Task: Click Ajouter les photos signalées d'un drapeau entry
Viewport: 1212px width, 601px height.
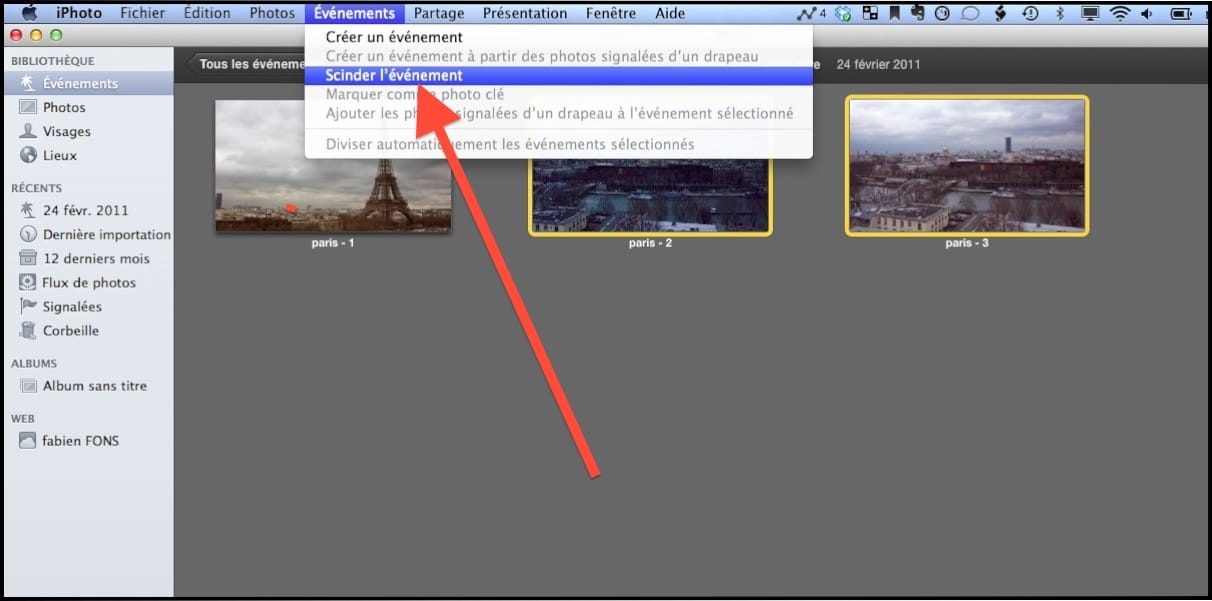Action: [559, 113]
